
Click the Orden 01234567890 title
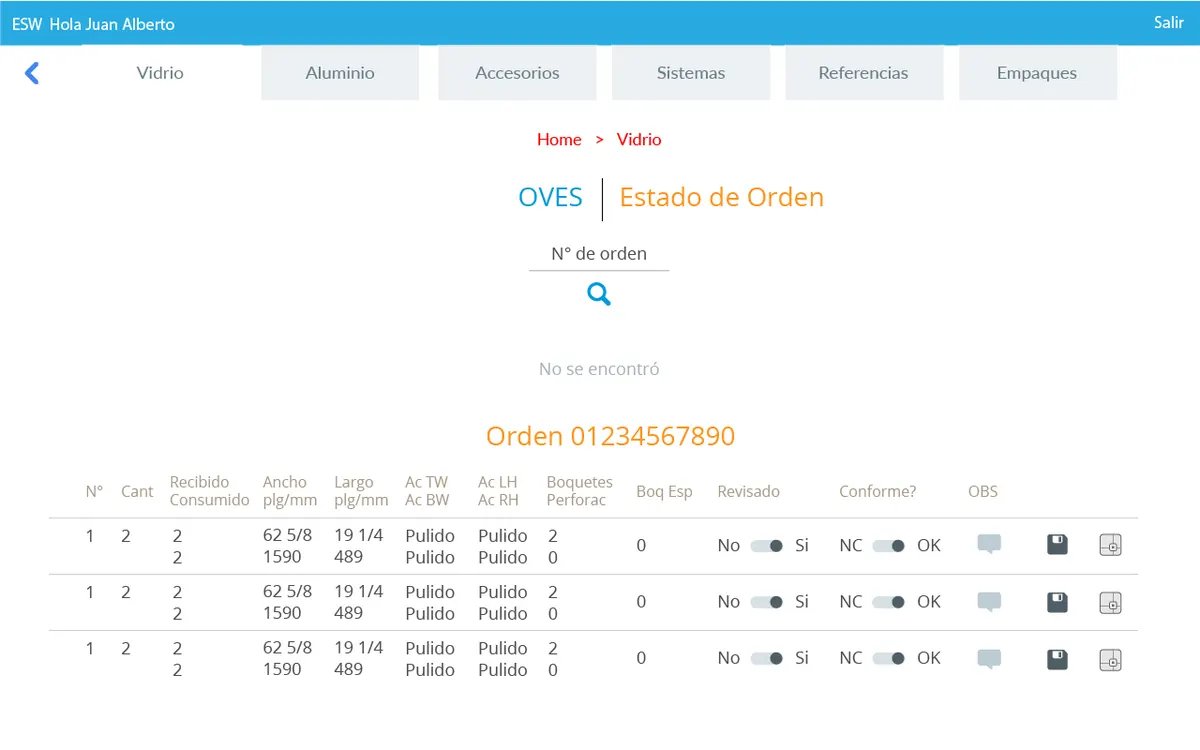(x=610, y=436)
